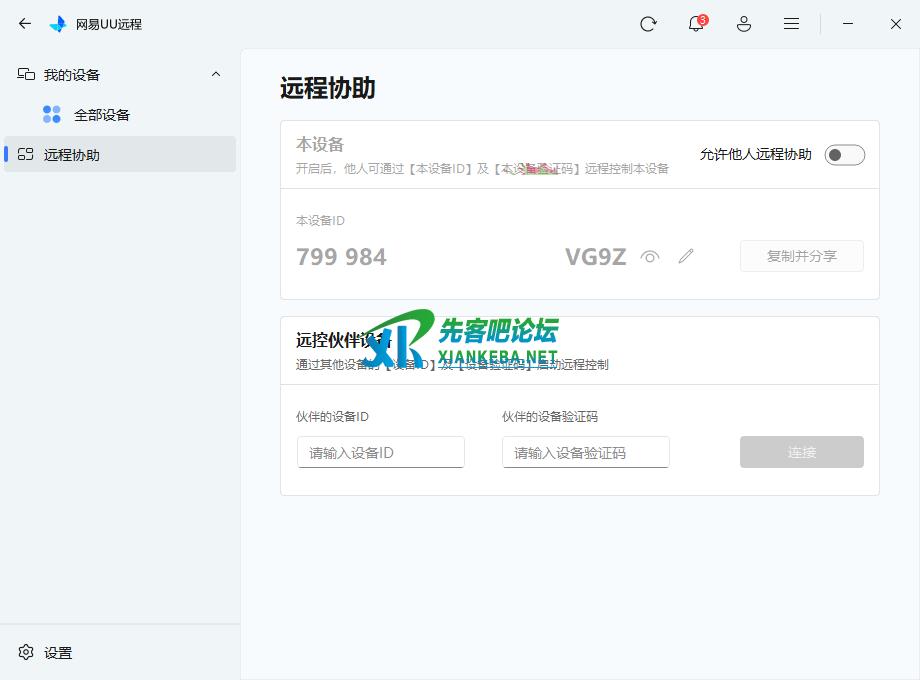Click the 复制并分享 button
This screenshot has width=920, height=680.
coord(801,256)
